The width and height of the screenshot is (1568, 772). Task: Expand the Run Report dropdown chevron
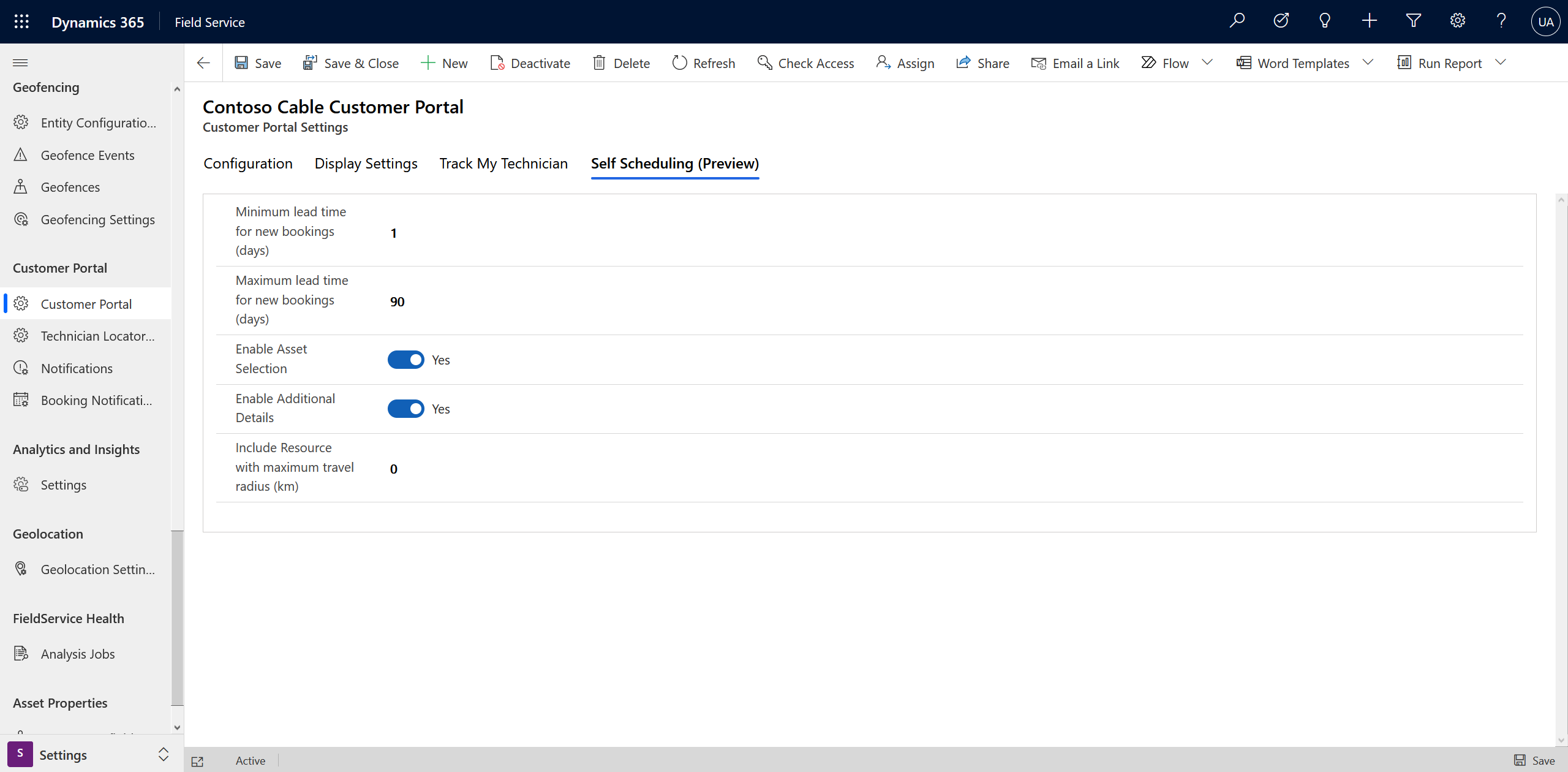coord(1500,62)
